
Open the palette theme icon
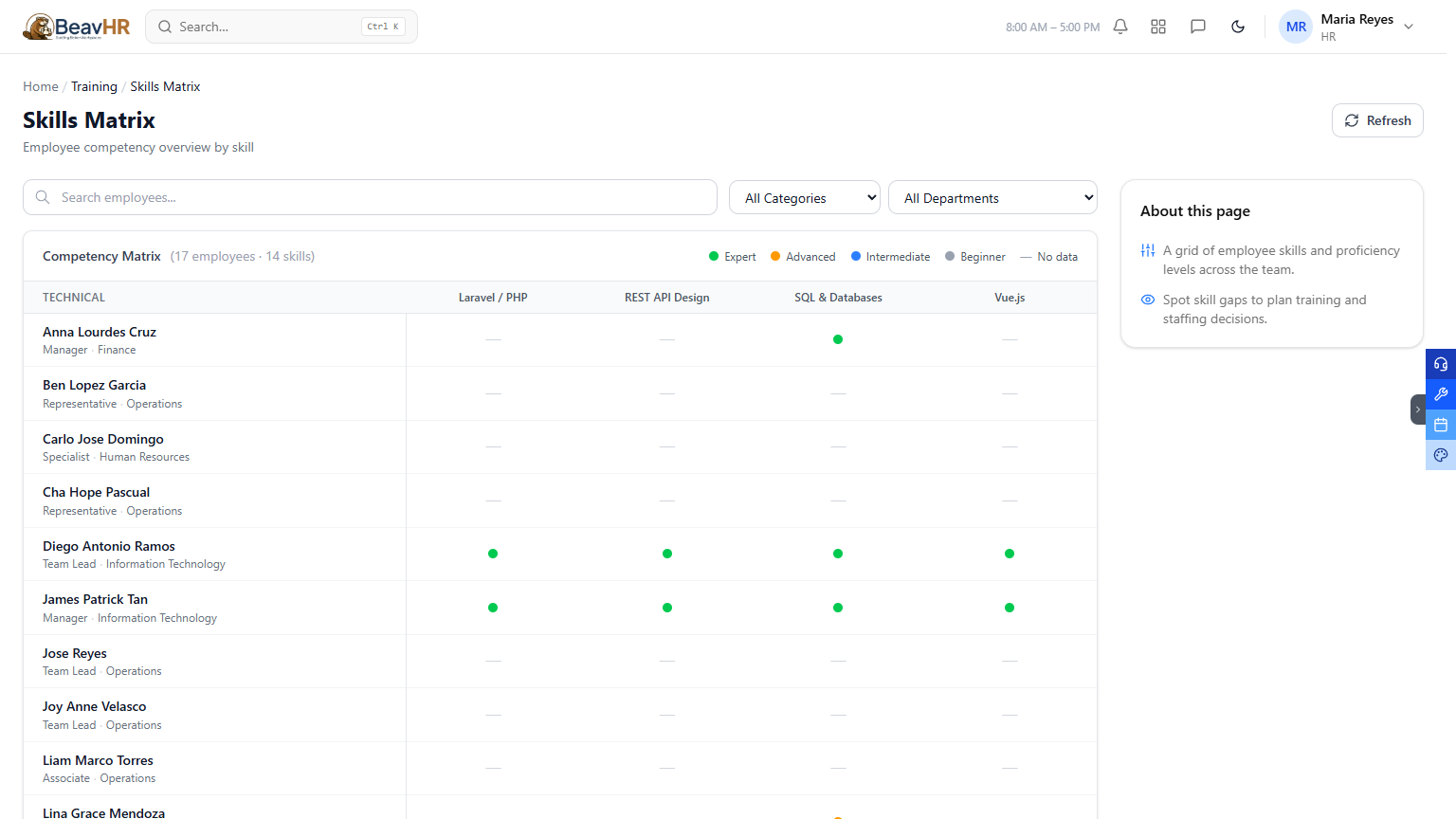click(1441, 455)
